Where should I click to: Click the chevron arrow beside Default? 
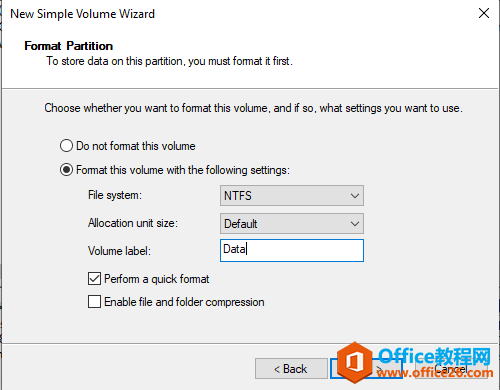point(355,224)
